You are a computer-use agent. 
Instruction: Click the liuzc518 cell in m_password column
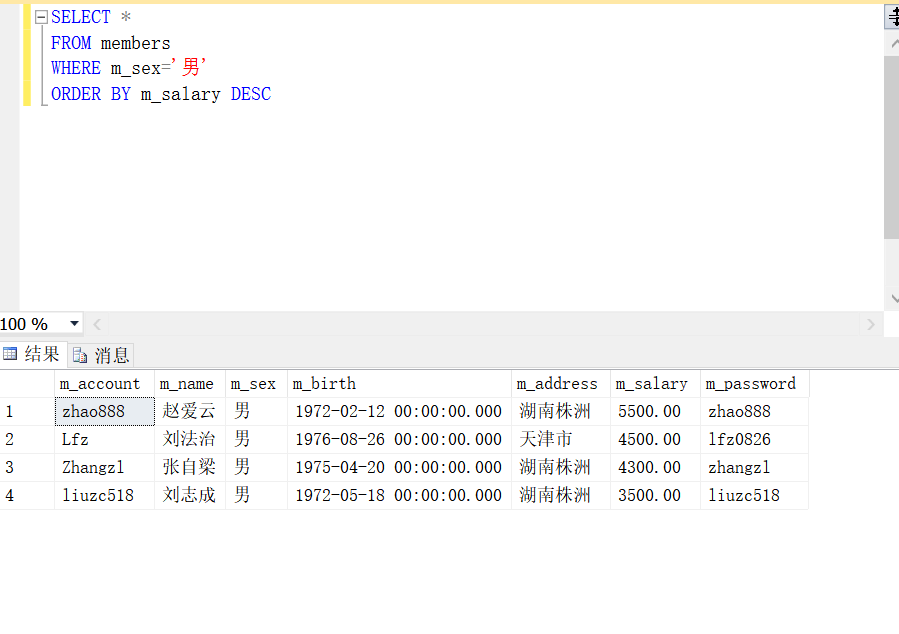(755, 495)
